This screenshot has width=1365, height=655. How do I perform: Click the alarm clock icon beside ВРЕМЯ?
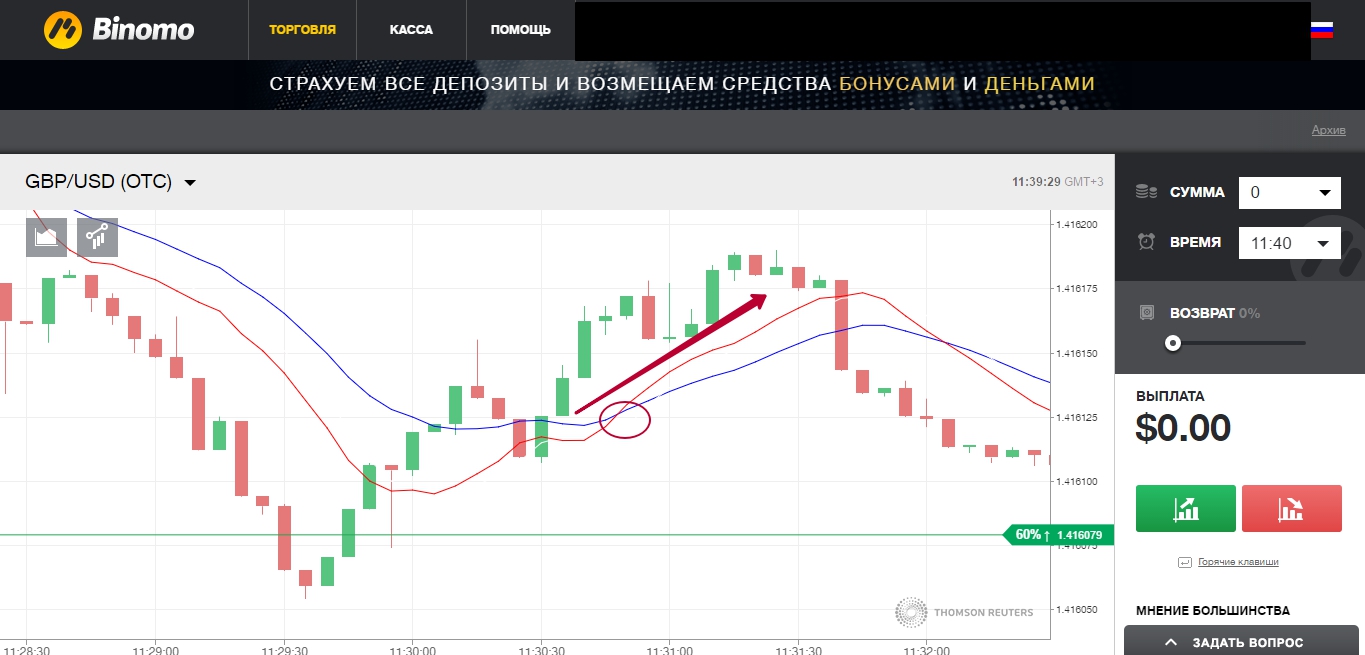(1147, 242)
